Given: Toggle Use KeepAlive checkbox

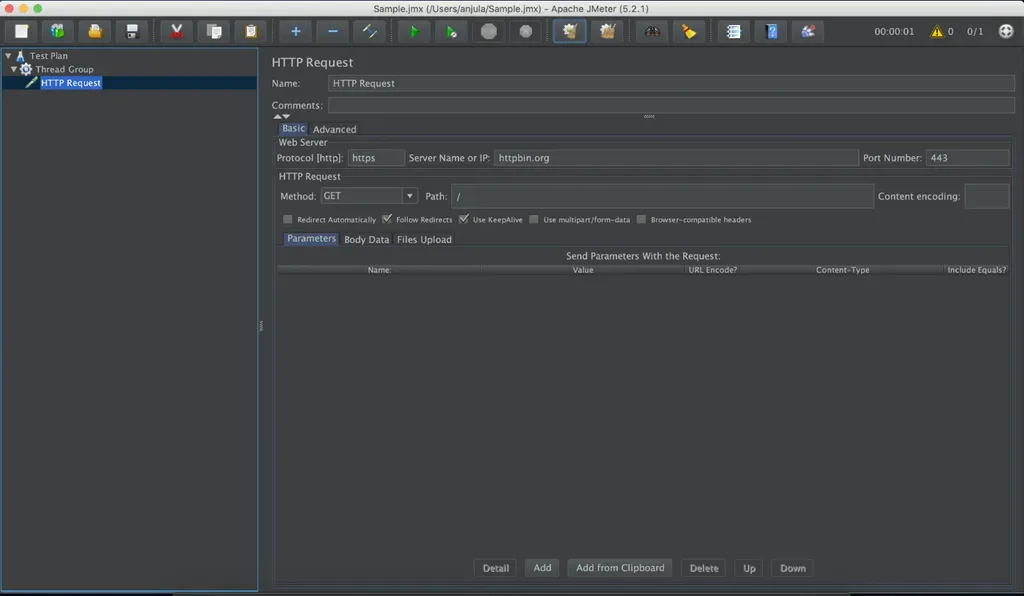Looking at the screenshot, I should 464,219.
